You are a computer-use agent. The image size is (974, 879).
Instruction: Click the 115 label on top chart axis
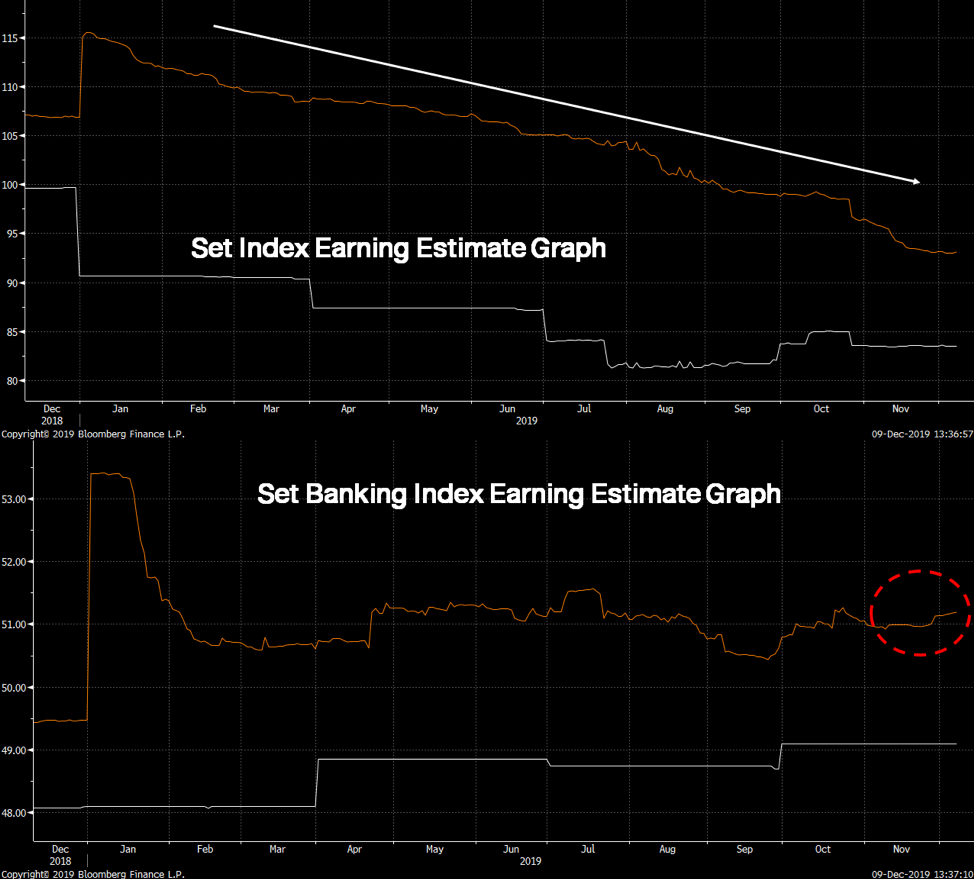pyautogui.click(x=12, y=38)
